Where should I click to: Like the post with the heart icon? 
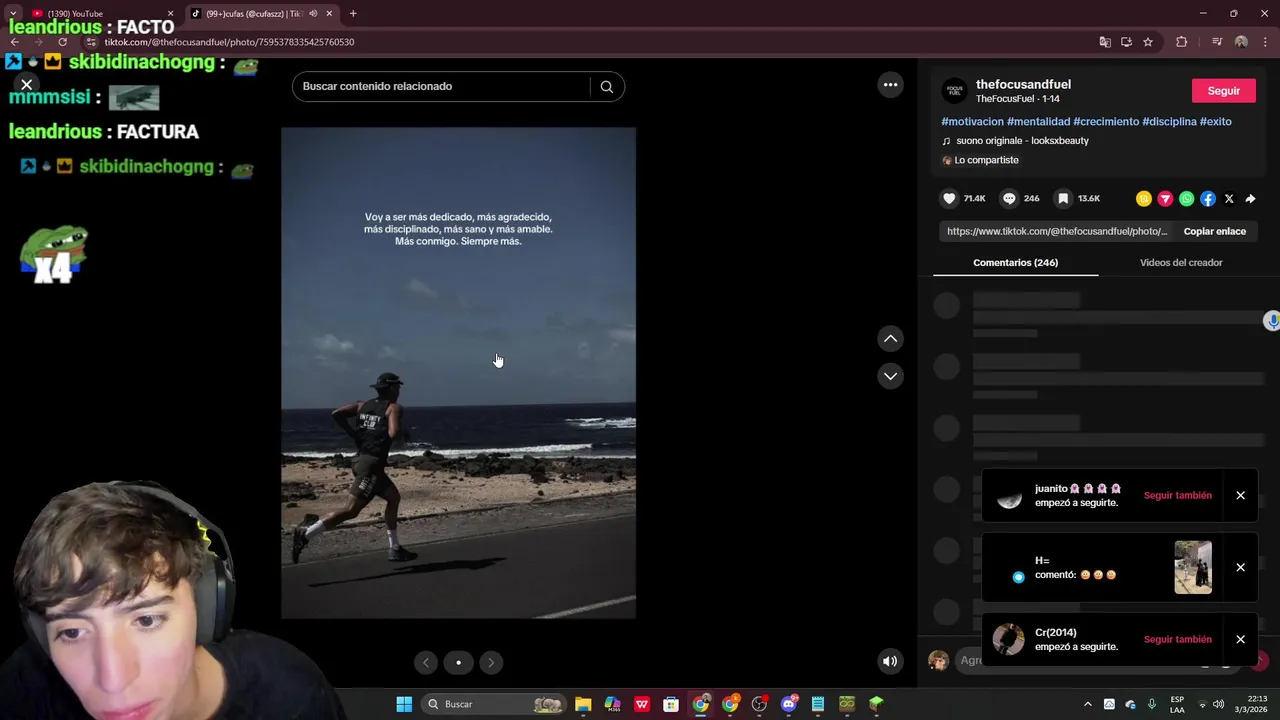950,198
